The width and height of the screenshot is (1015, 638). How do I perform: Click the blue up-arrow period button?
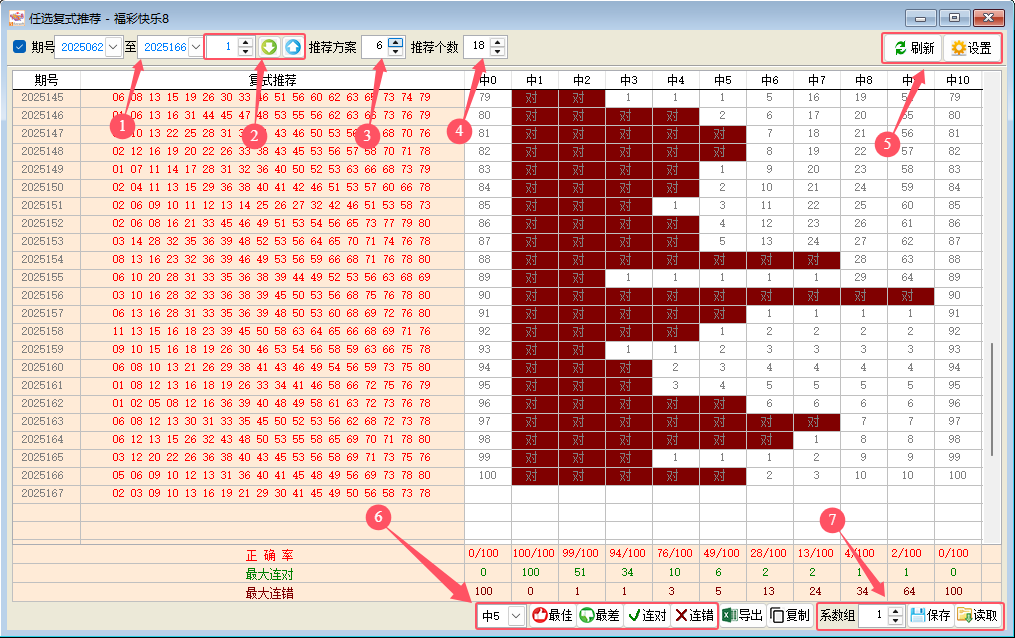pos(291,47)
